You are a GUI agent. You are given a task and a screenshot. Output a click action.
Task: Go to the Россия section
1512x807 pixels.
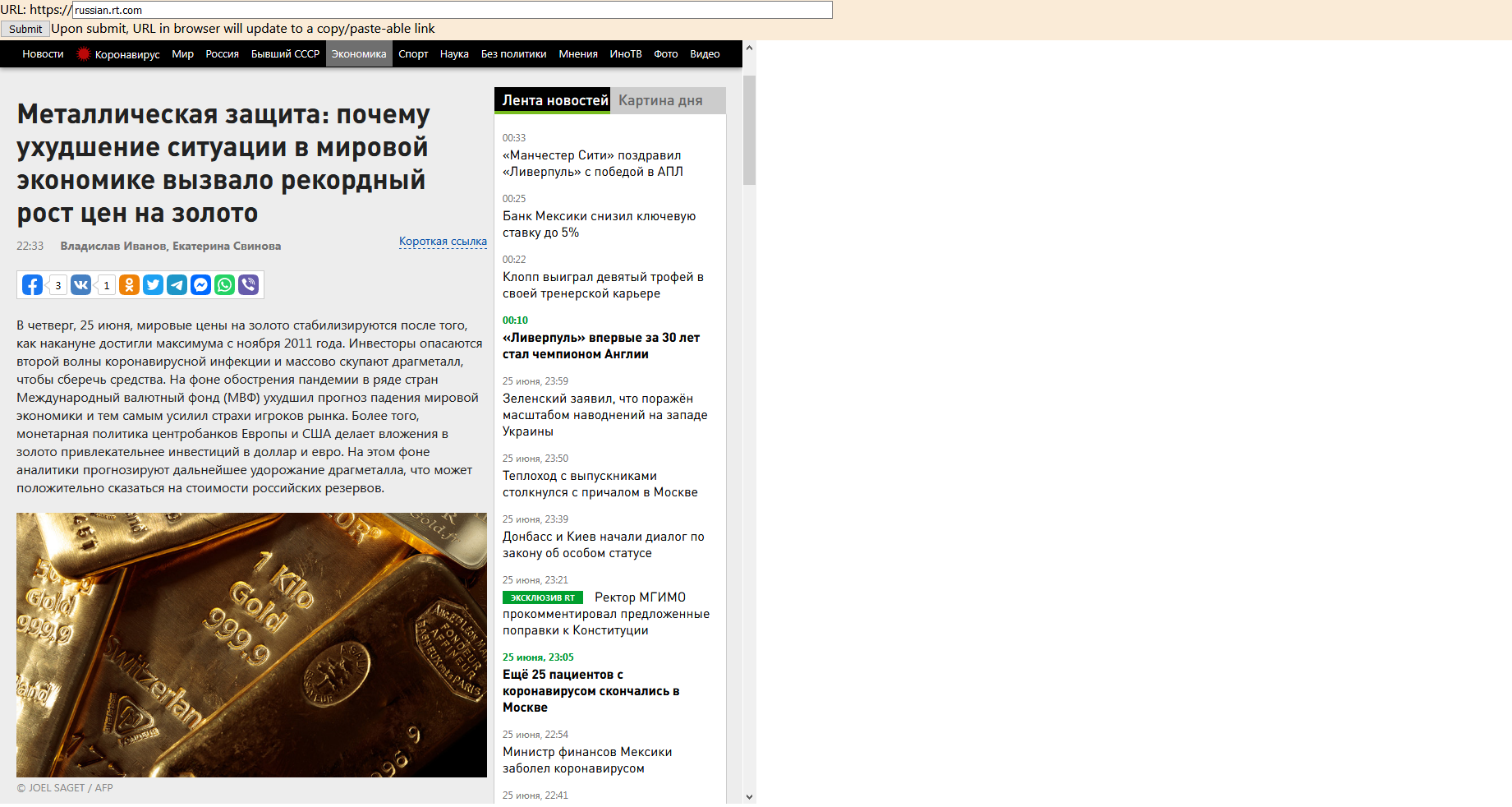[x=222, y=54]
